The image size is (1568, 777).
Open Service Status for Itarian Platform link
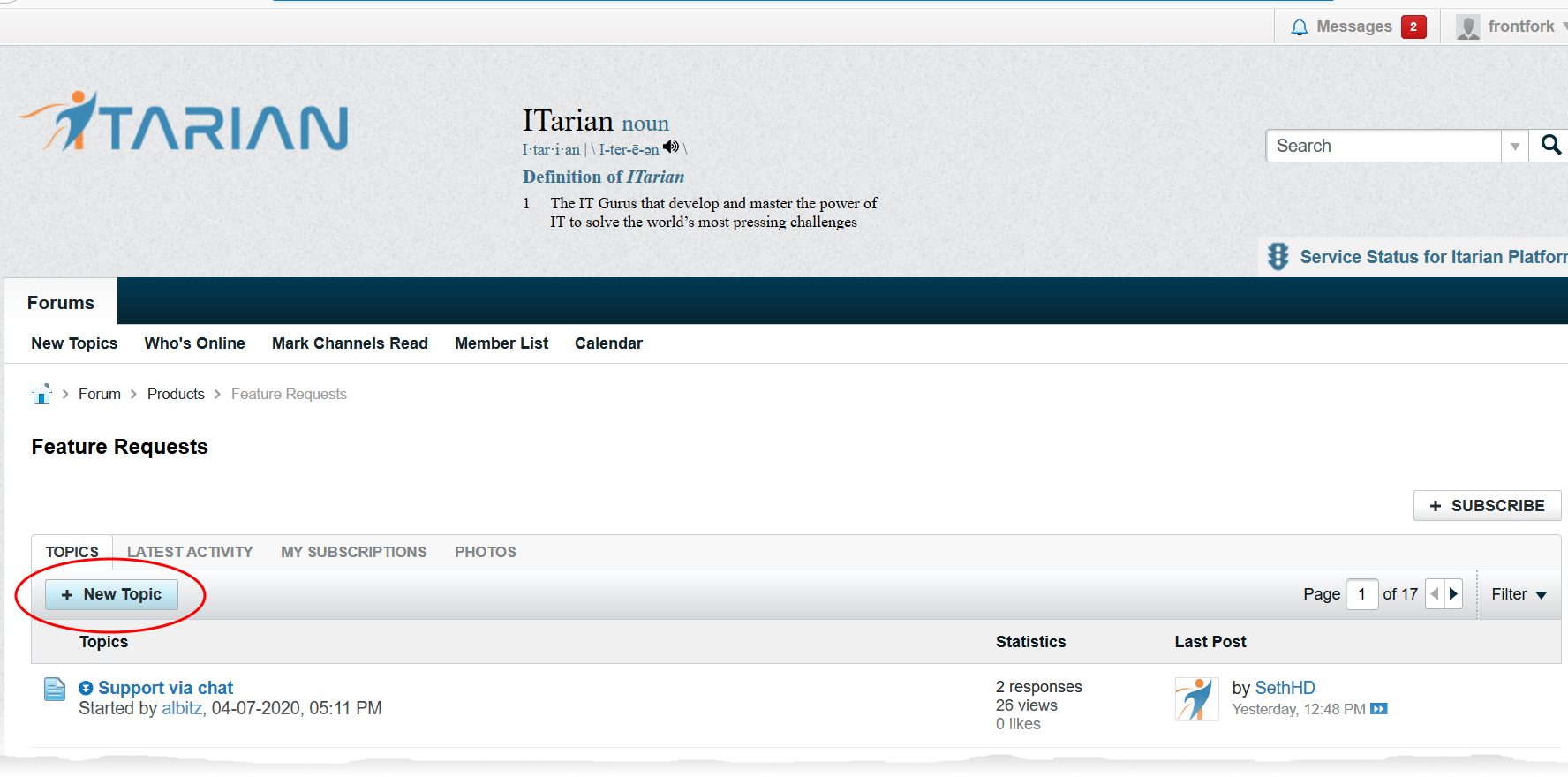point(1433,257)
